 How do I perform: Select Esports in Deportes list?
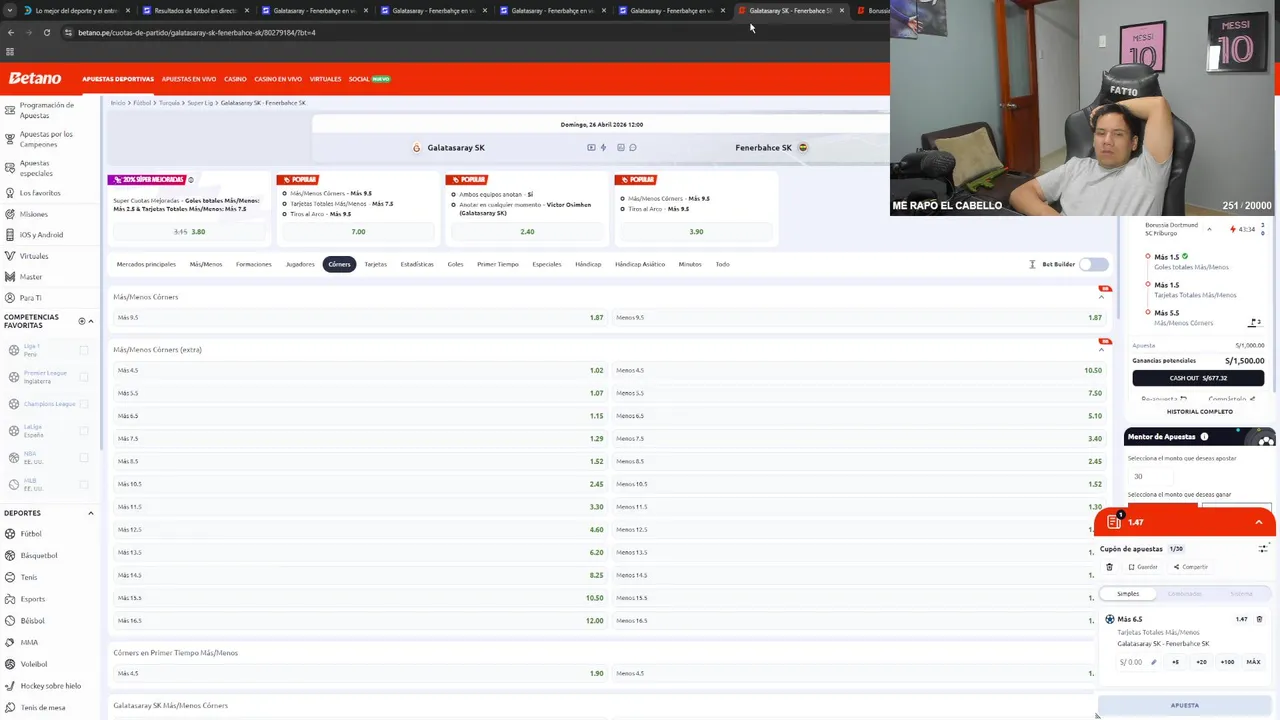click(x=33, y=599)
